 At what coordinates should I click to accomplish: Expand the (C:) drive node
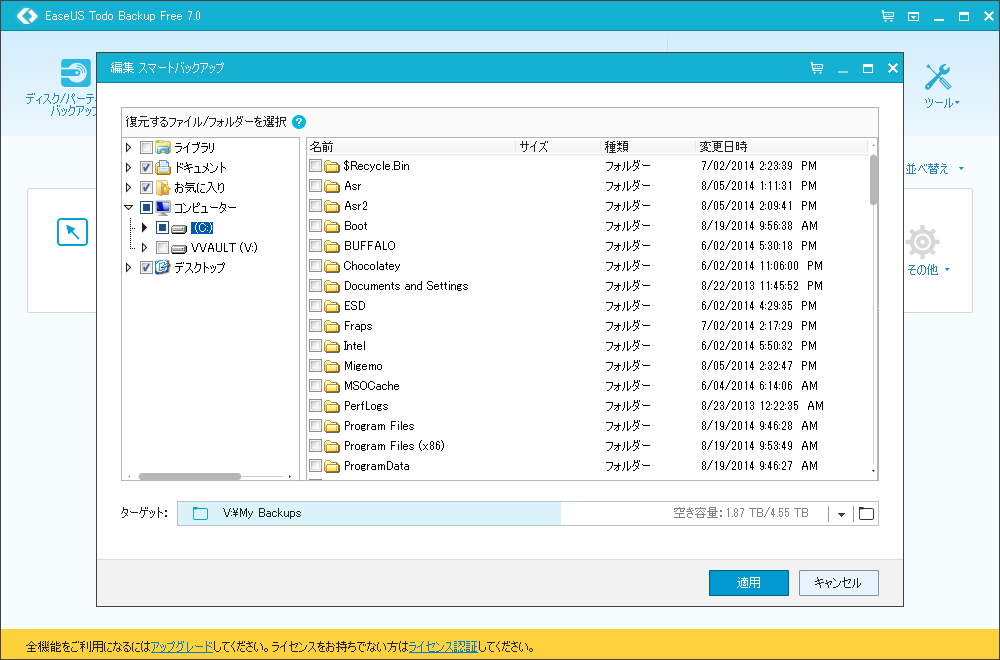[x=145, y=228]
